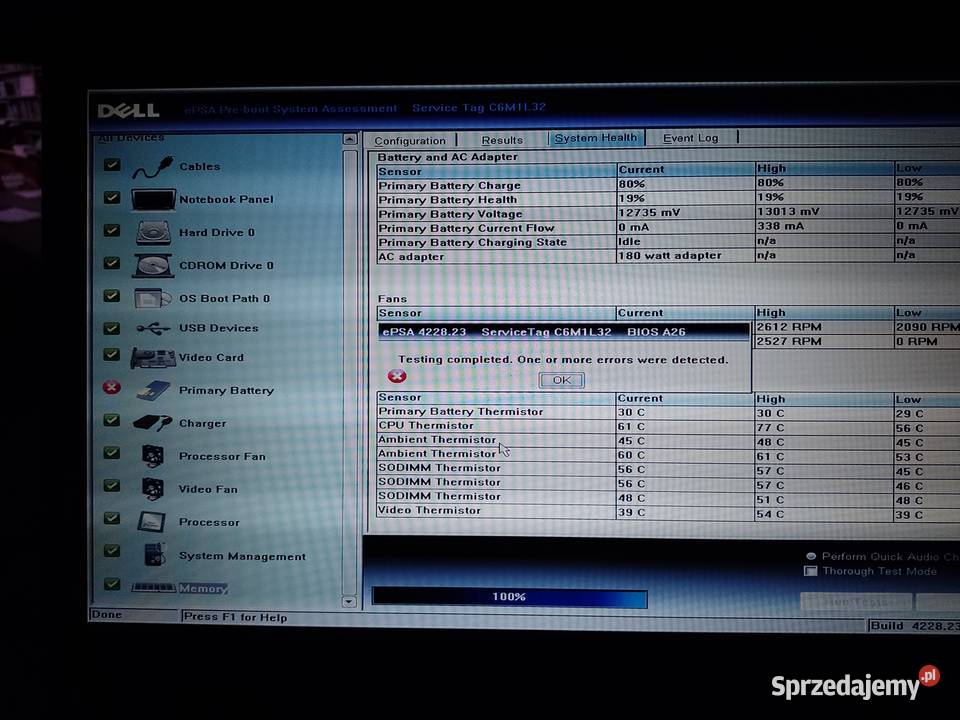
Task: Click the red X status beside Primary Battery
Action: [x=111, y=388]
